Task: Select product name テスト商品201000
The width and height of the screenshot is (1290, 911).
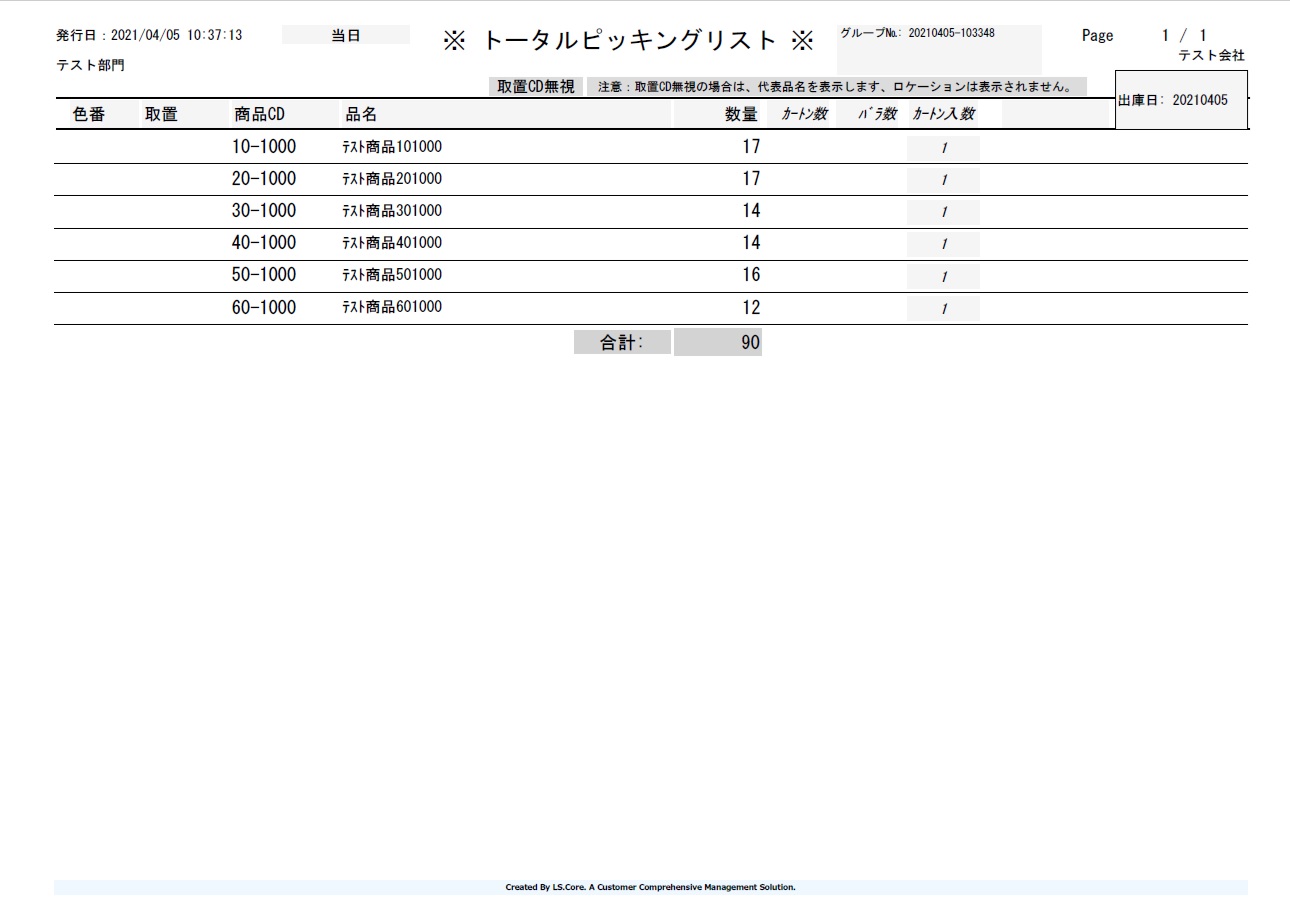Action: pyautogui.click(x=392, y=179)
